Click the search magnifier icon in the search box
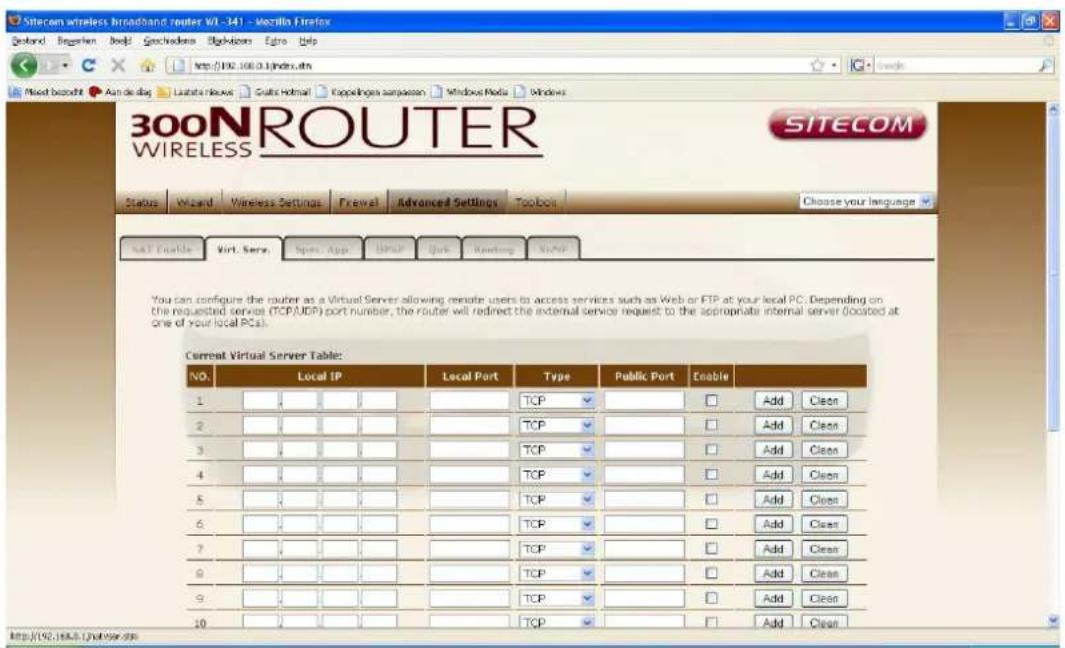The image size is (1065, 648). (x=1045, y=65)
